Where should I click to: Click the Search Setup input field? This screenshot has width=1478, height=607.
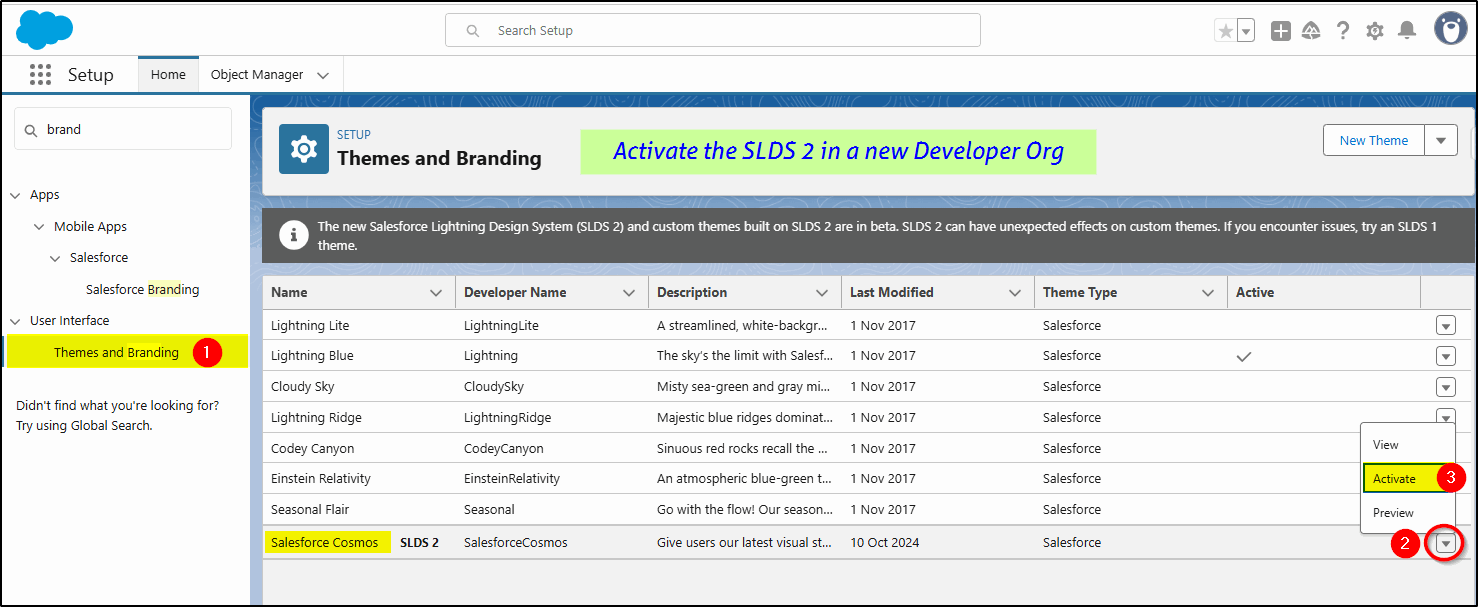712,30
